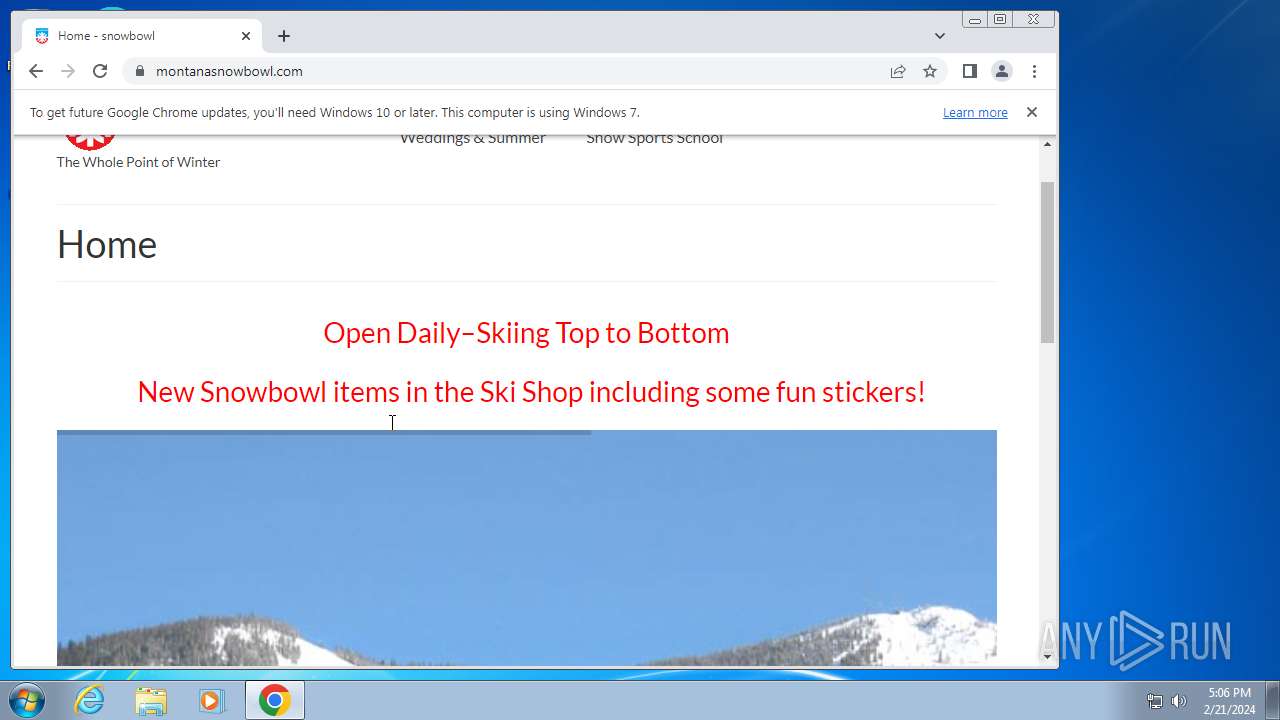Screen dimensions: 1280x720
Task: Reload the current page
Action: click(100, 71)
